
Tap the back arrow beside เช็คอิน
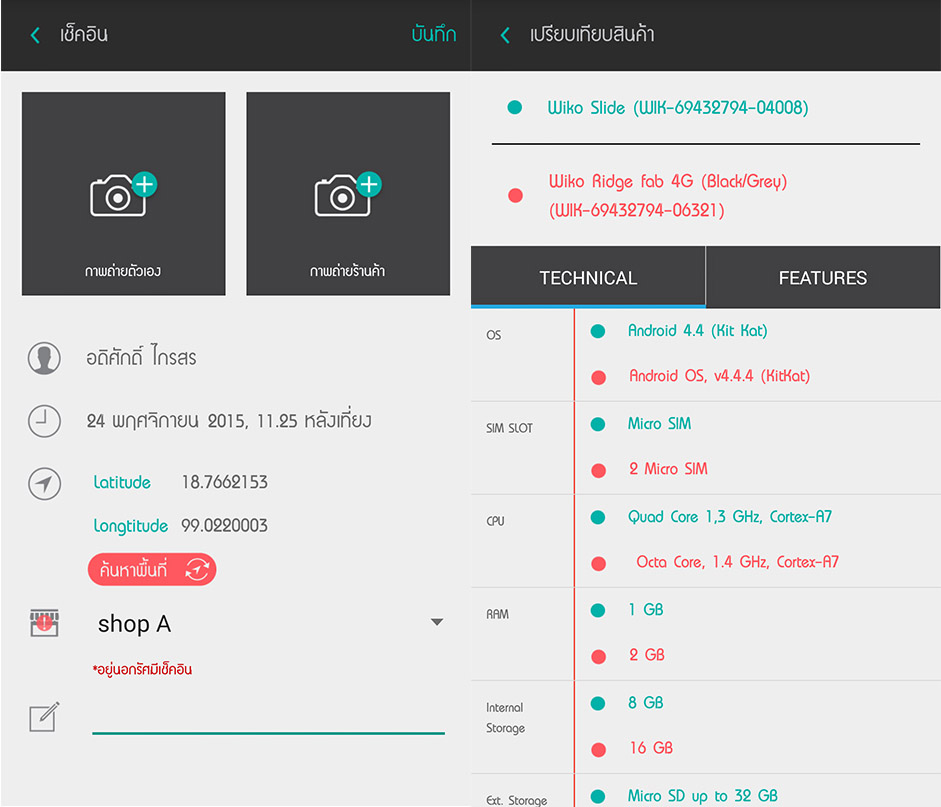(35, 35)
